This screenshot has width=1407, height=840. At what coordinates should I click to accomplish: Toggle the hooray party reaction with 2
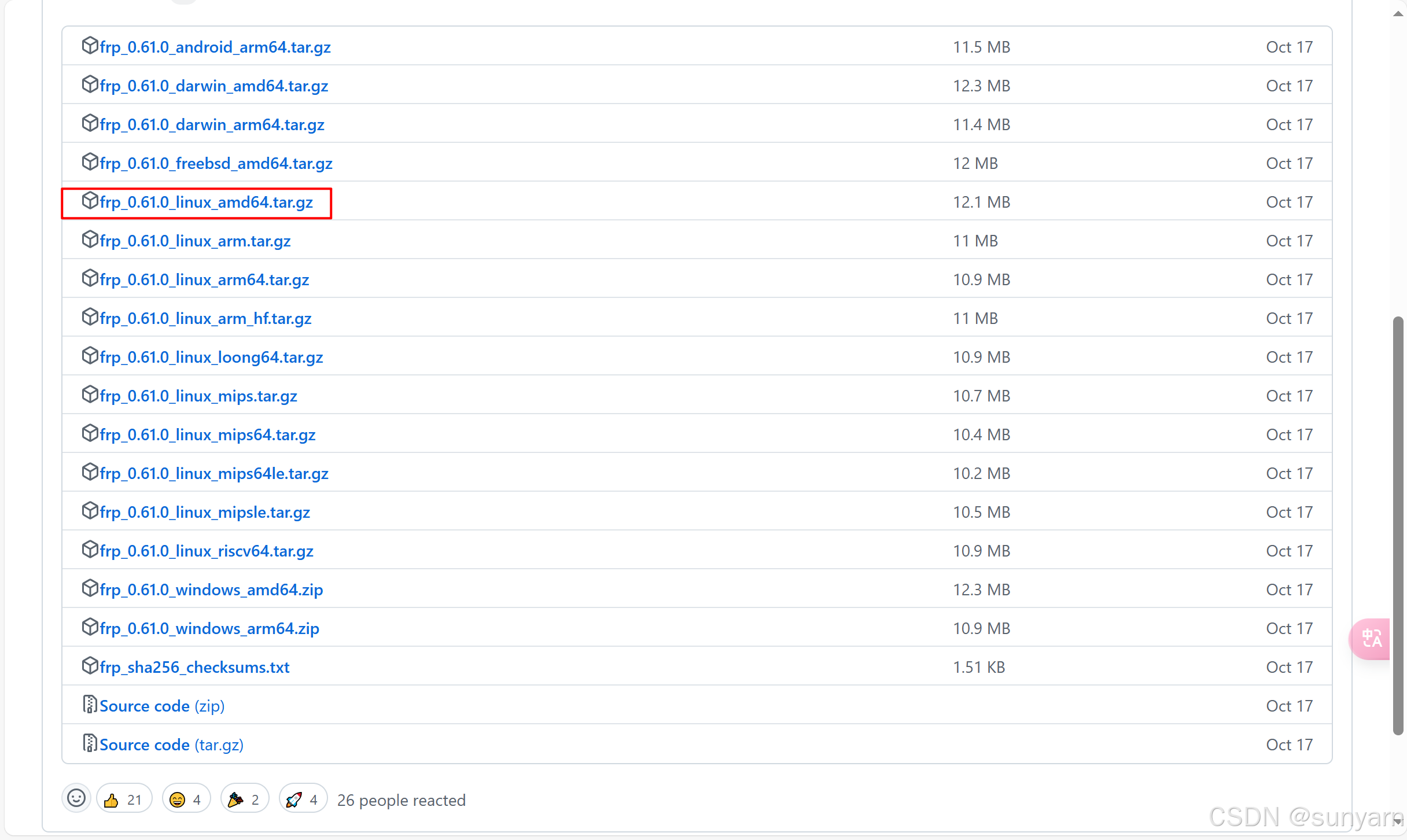[244, 800]
